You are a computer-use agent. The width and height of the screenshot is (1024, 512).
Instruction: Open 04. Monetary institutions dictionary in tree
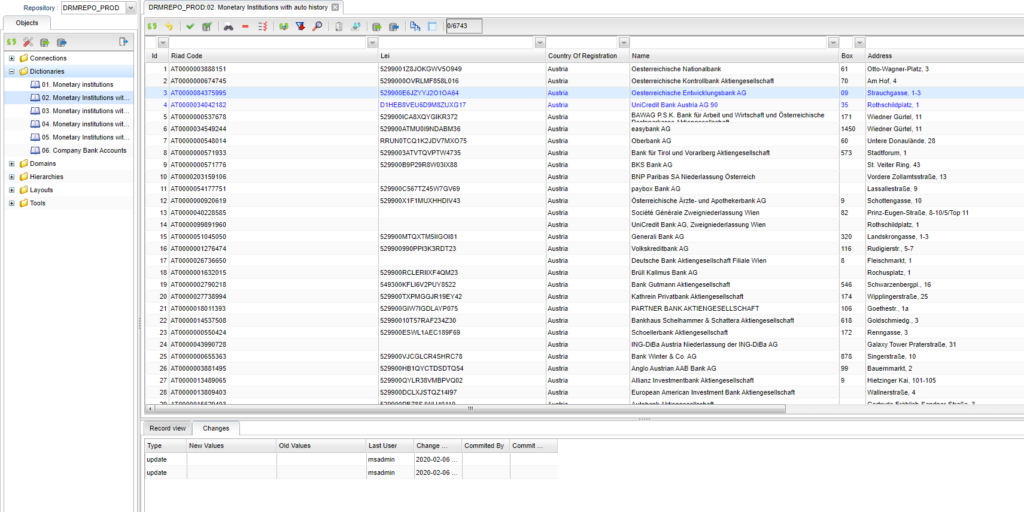pyautogui.click(x=86, y=124)
